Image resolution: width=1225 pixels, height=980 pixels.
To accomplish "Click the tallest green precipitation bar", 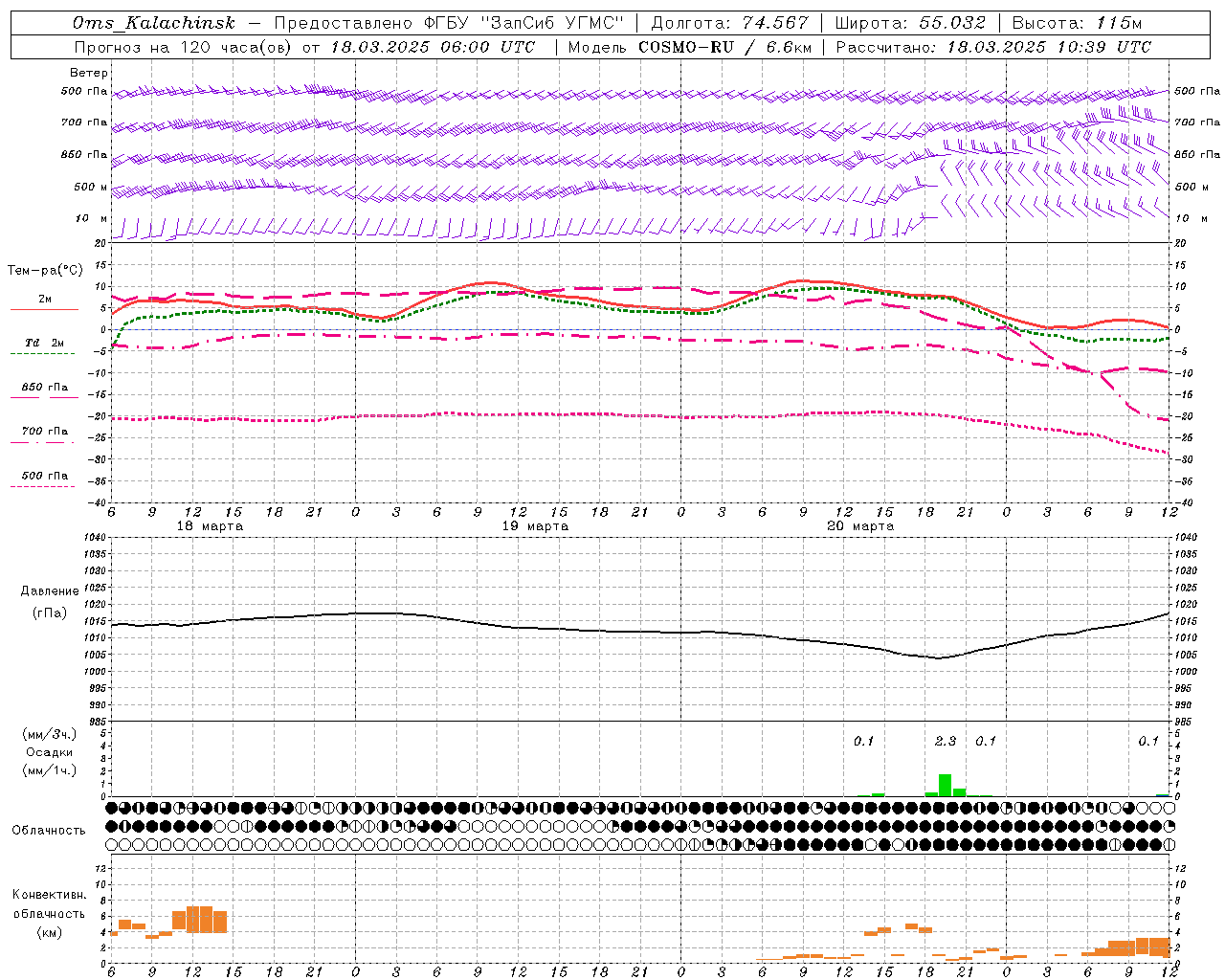I will point(945,785).
